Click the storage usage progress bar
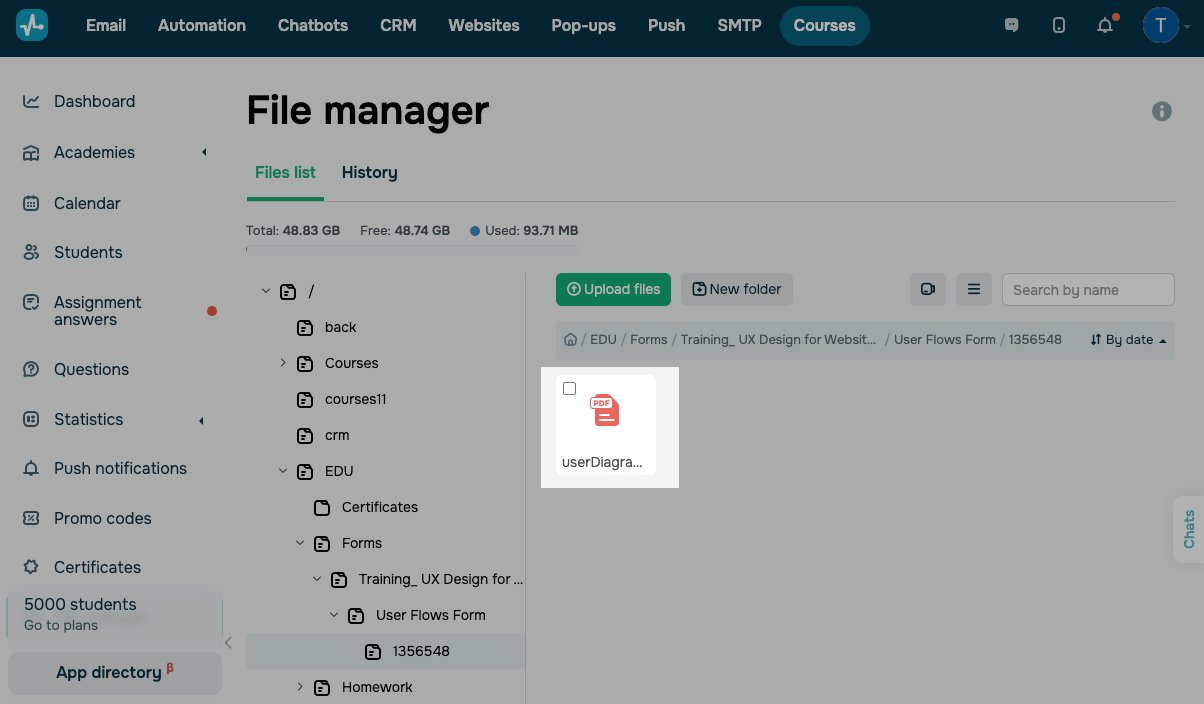The image size is (1204, 704). click(411, 248)
